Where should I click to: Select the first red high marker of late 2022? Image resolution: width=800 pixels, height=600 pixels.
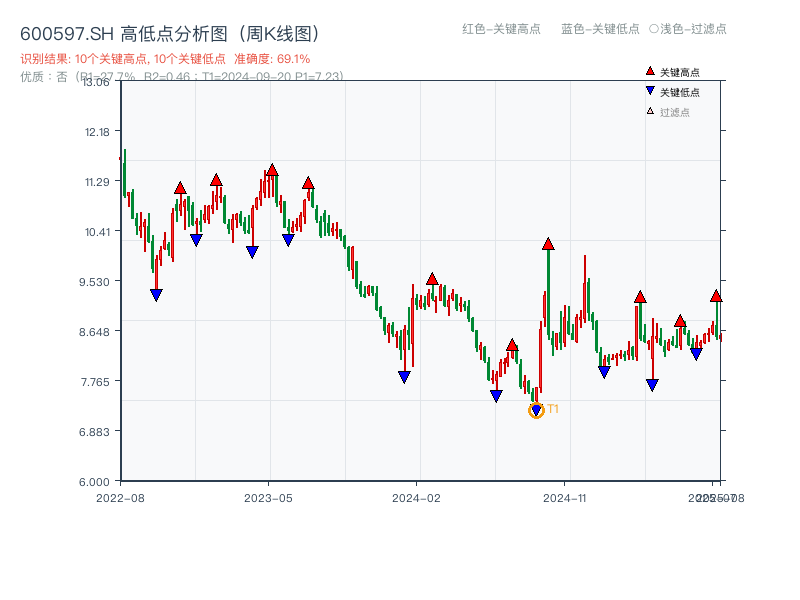click(x=180, y=188)
